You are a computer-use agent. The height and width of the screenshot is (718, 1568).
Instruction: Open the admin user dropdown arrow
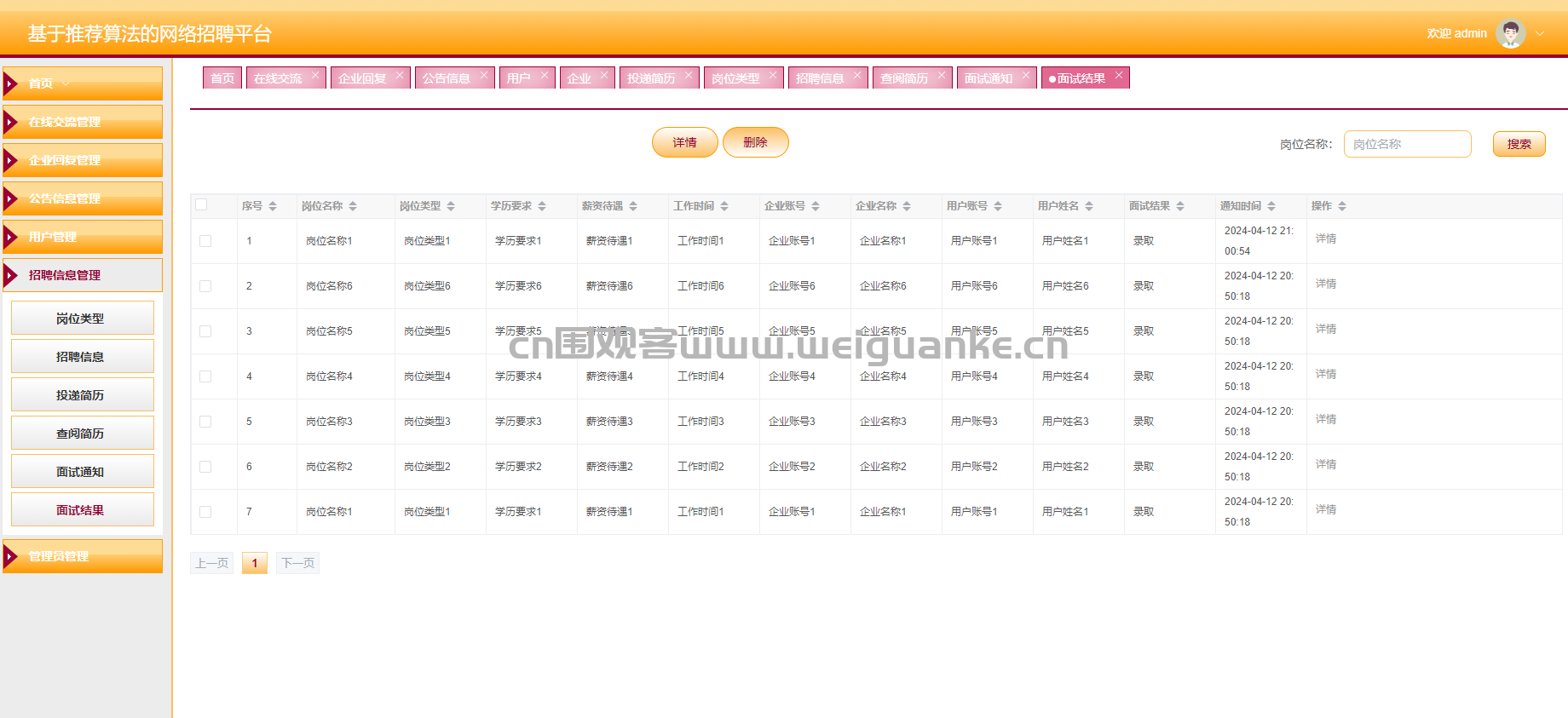click(1540, 34)
